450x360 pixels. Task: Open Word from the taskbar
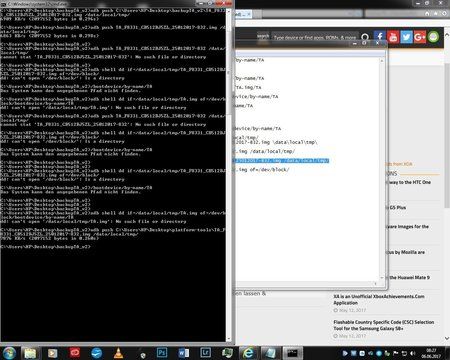[183, 353]
